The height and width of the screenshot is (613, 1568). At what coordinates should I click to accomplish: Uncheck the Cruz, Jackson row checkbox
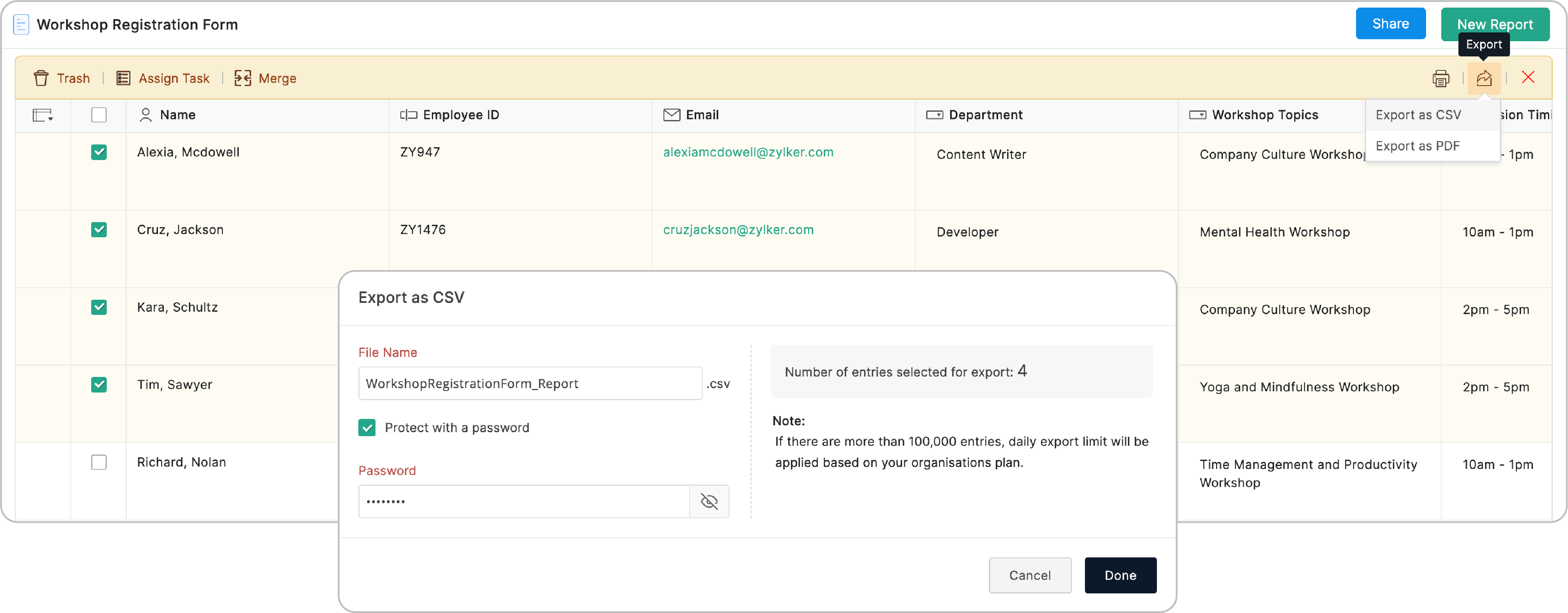click(99, 229)
